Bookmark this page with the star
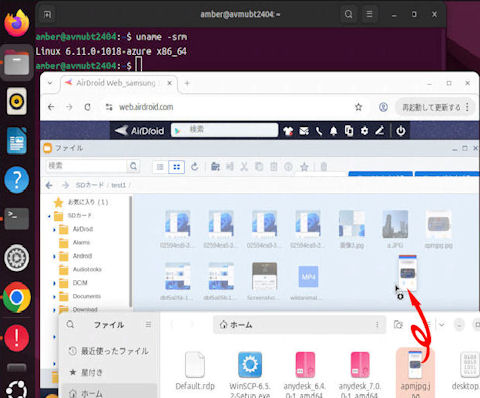Image resolution: width=480 pixels, height=398 pixels. 358,107
